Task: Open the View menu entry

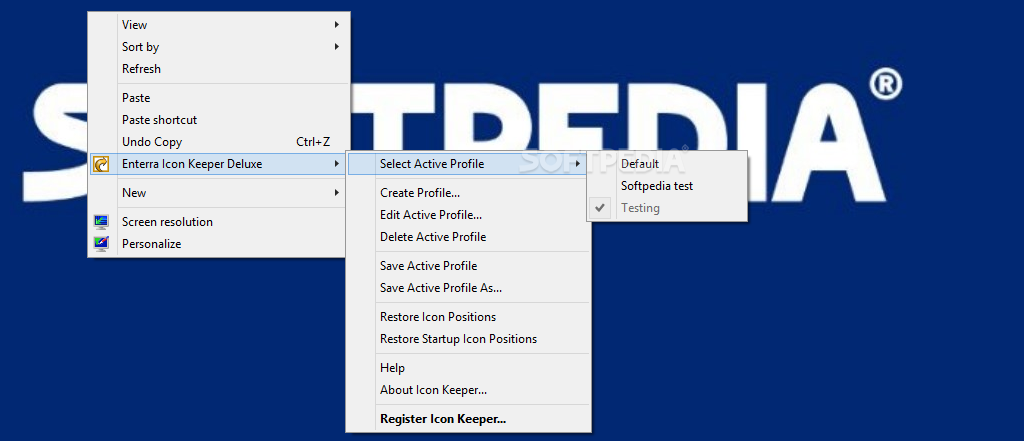Action: (219, 25)
